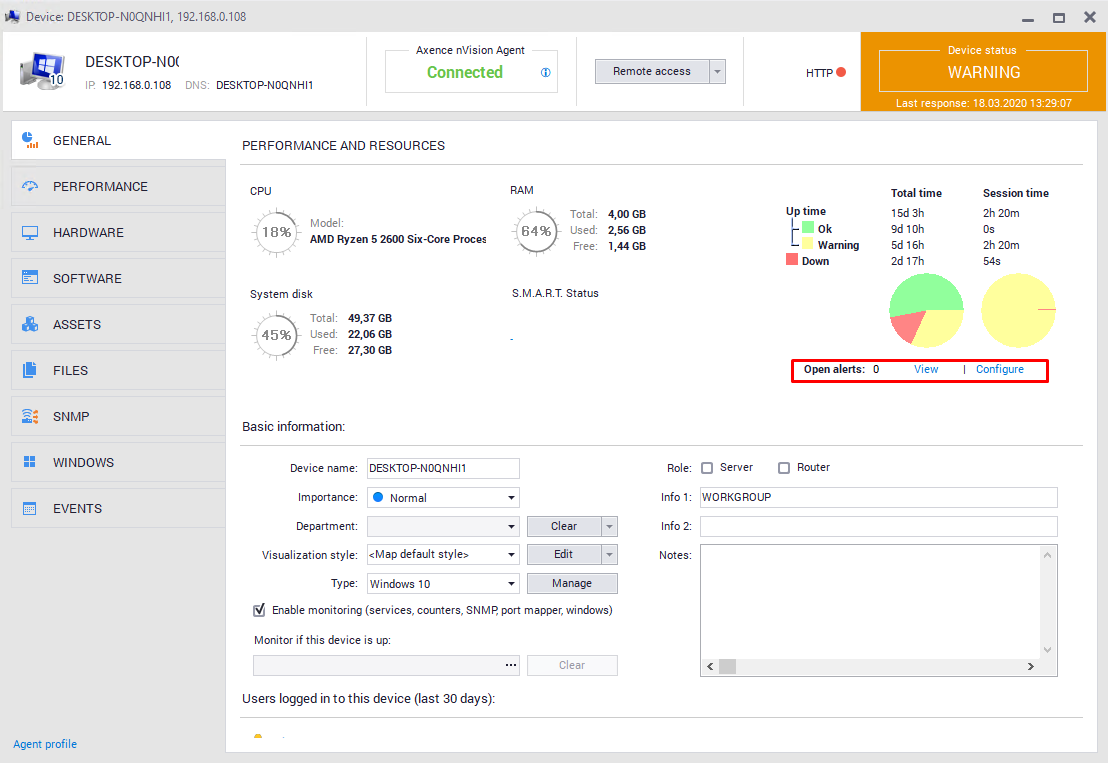Click the total time uptime pie chart

click(x=926, y=311)
